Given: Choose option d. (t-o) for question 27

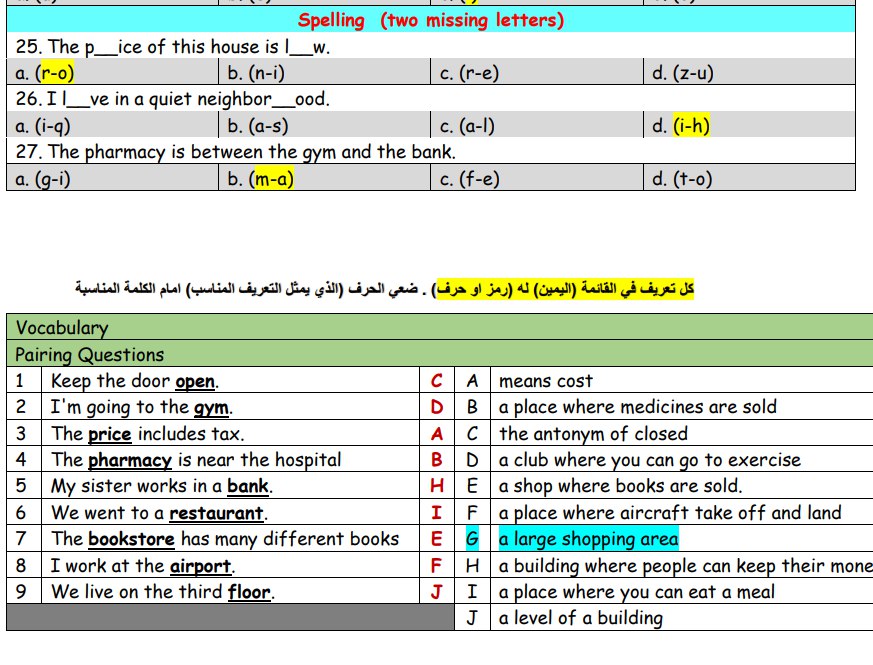Looking at the screenshot, I should point(682,179).
